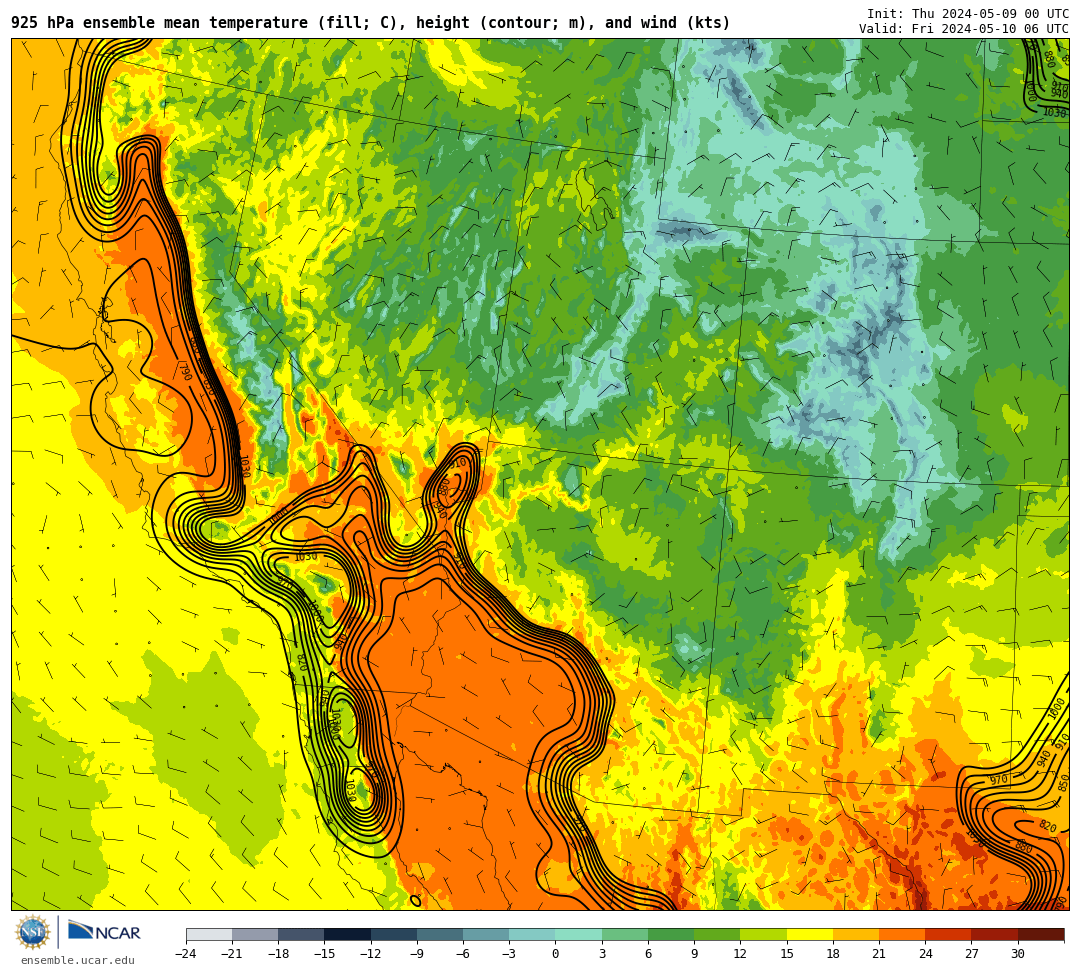
Task: Click the green 6 to 9 color bar swatch
Action: coord(671,934)
